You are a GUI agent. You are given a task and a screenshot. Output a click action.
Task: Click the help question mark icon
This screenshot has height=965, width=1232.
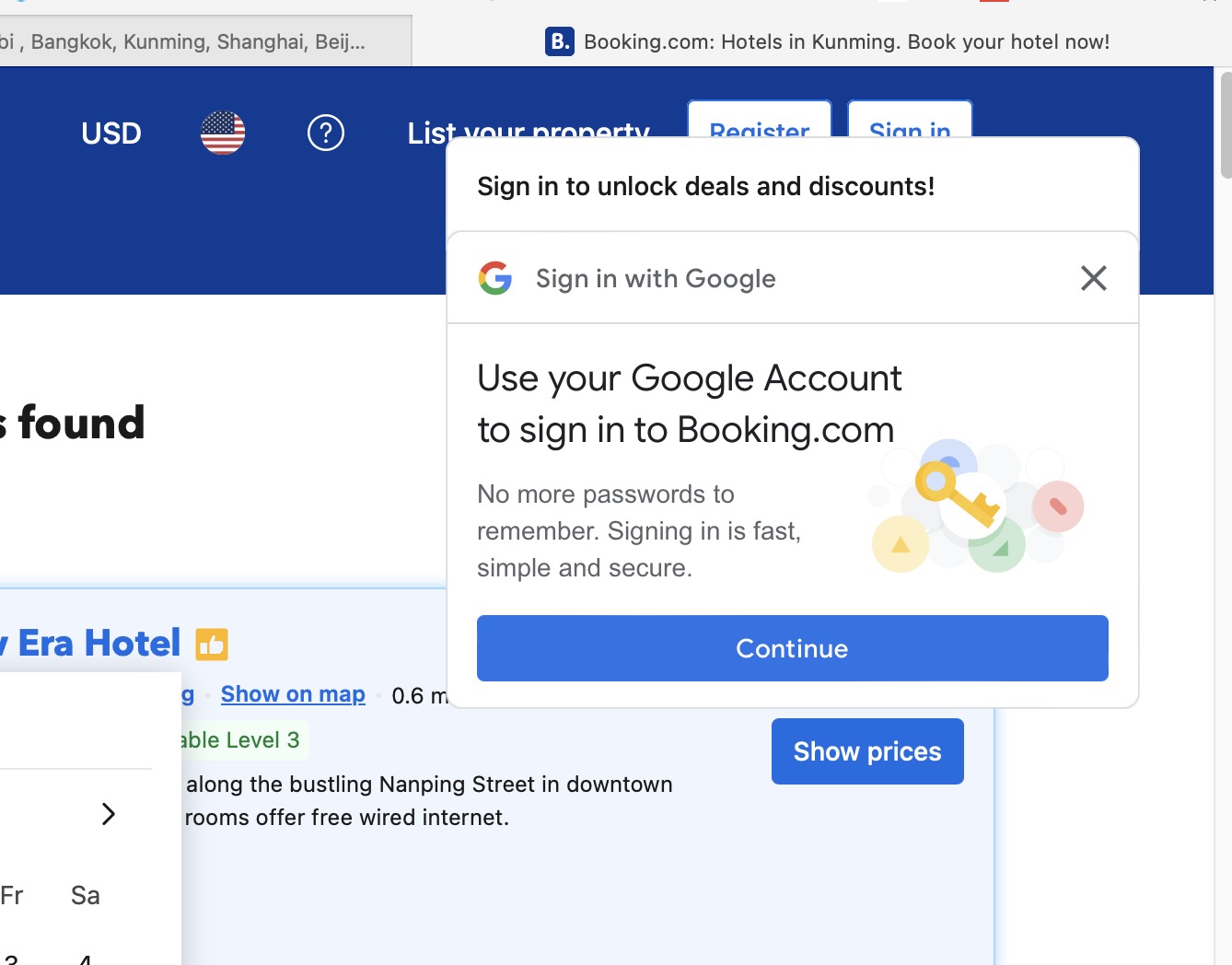(325, 133)
